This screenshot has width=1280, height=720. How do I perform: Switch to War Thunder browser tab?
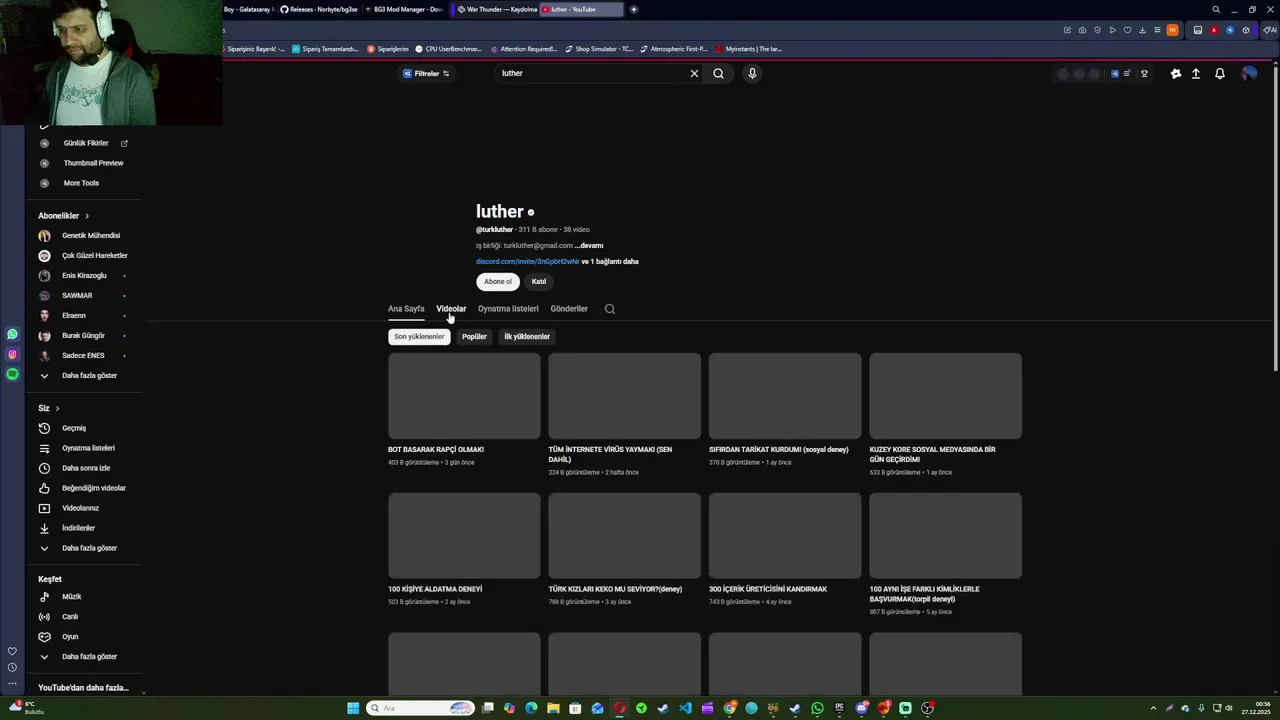pyautogui.click(x=496, y=9)
